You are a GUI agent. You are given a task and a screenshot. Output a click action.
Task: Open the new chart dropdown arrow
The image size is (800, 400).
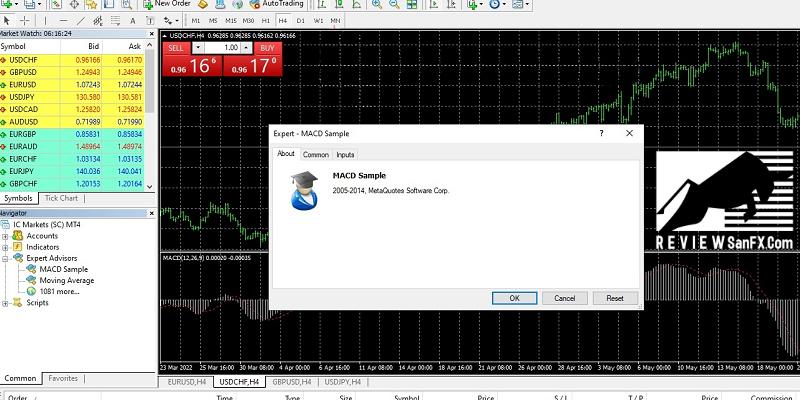[x=17, y=4]
